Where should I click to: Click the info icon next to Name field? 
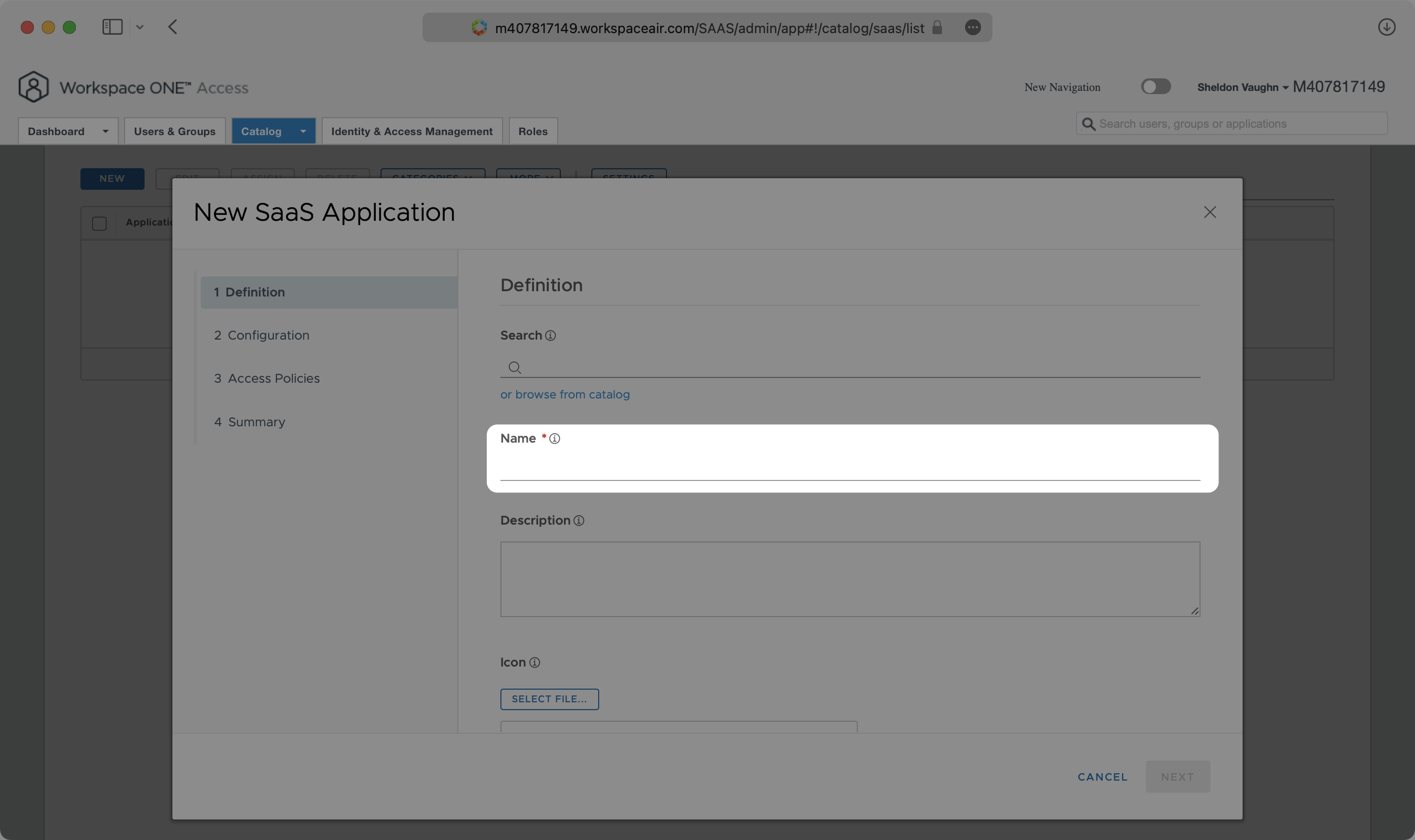555,439
